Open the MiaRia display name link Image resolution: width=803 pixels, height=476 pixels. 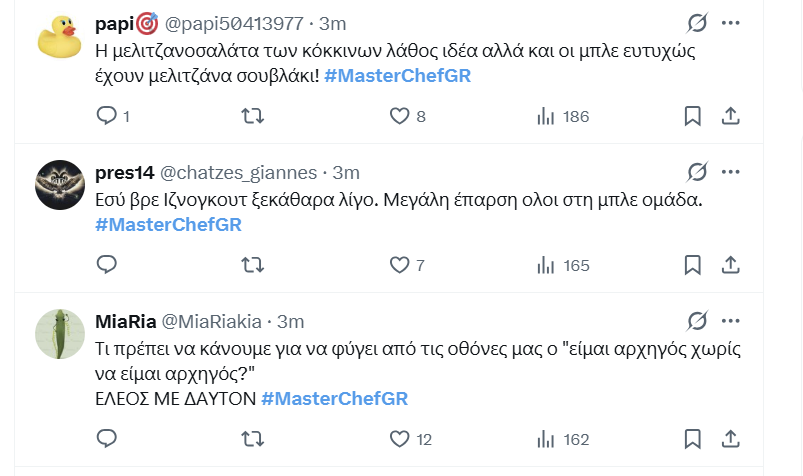click(124, 321)
